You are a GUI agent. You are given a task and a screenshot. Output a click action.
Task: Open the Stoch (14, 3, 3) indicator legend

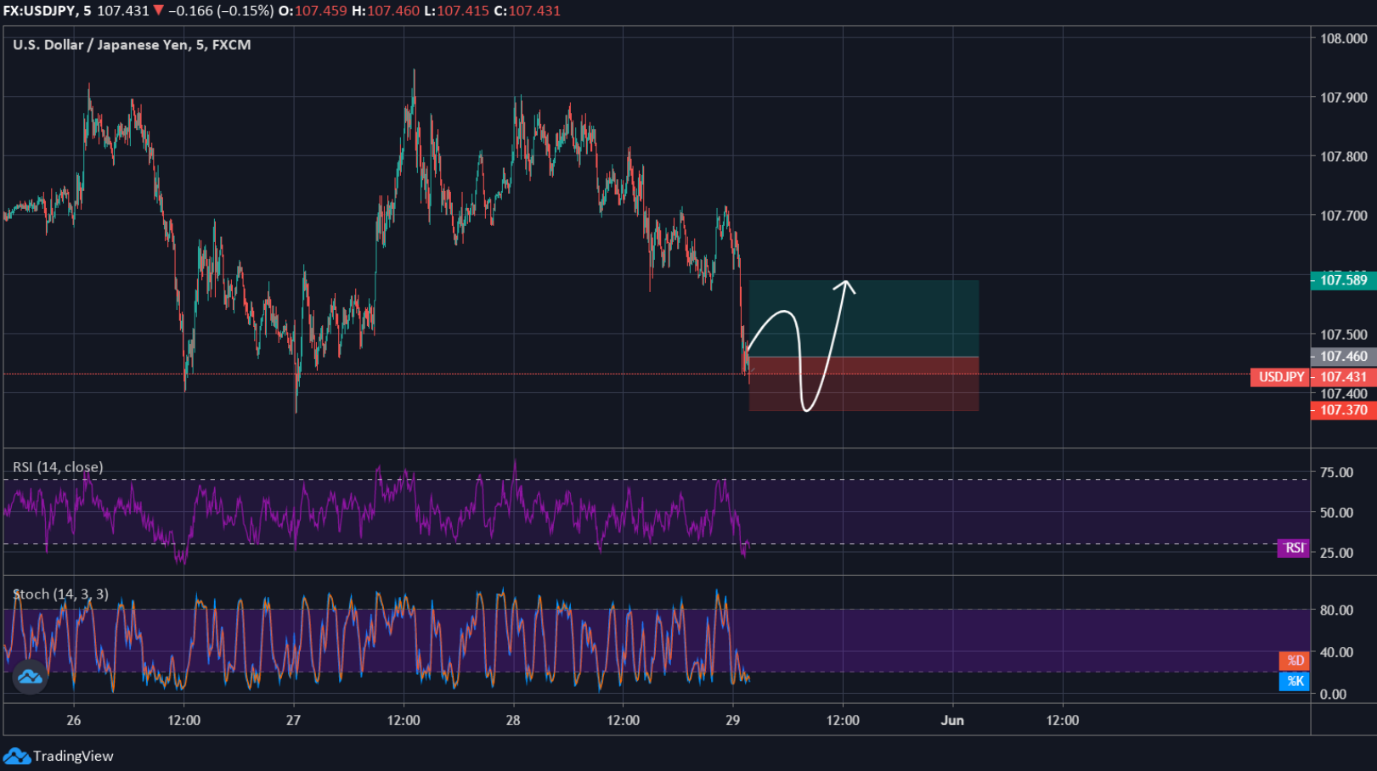click(61, 594)
